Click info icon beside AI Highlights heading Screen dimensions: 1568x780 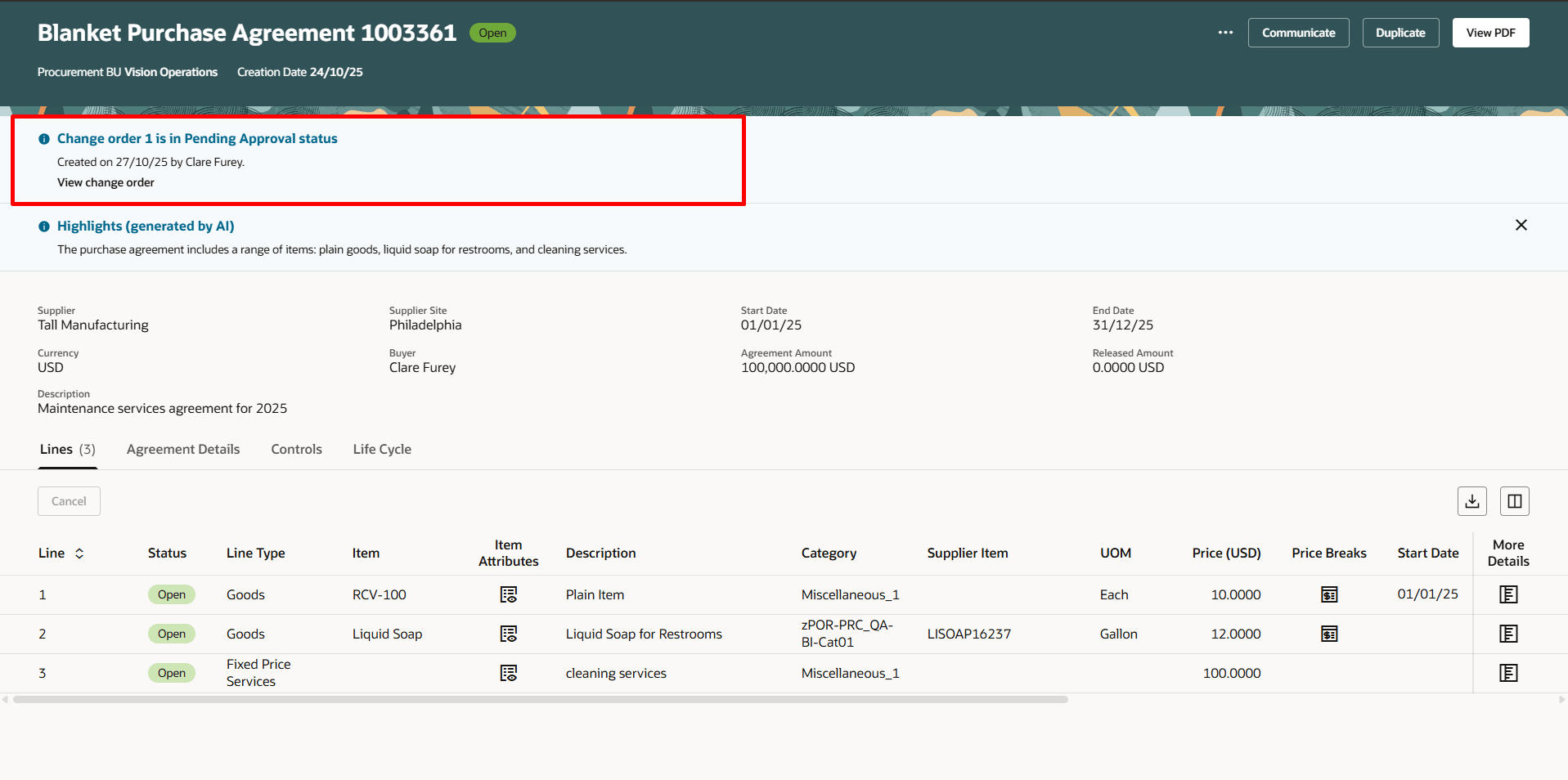click(43, 226)
